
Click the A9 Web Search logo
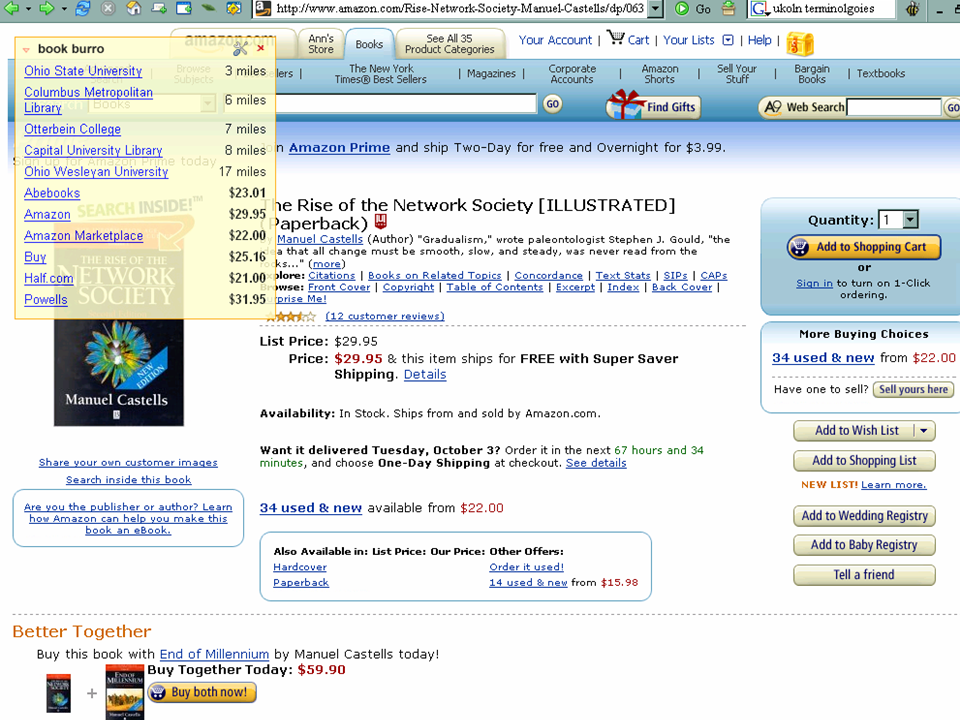pyautogui.click(x=773, y=107)
